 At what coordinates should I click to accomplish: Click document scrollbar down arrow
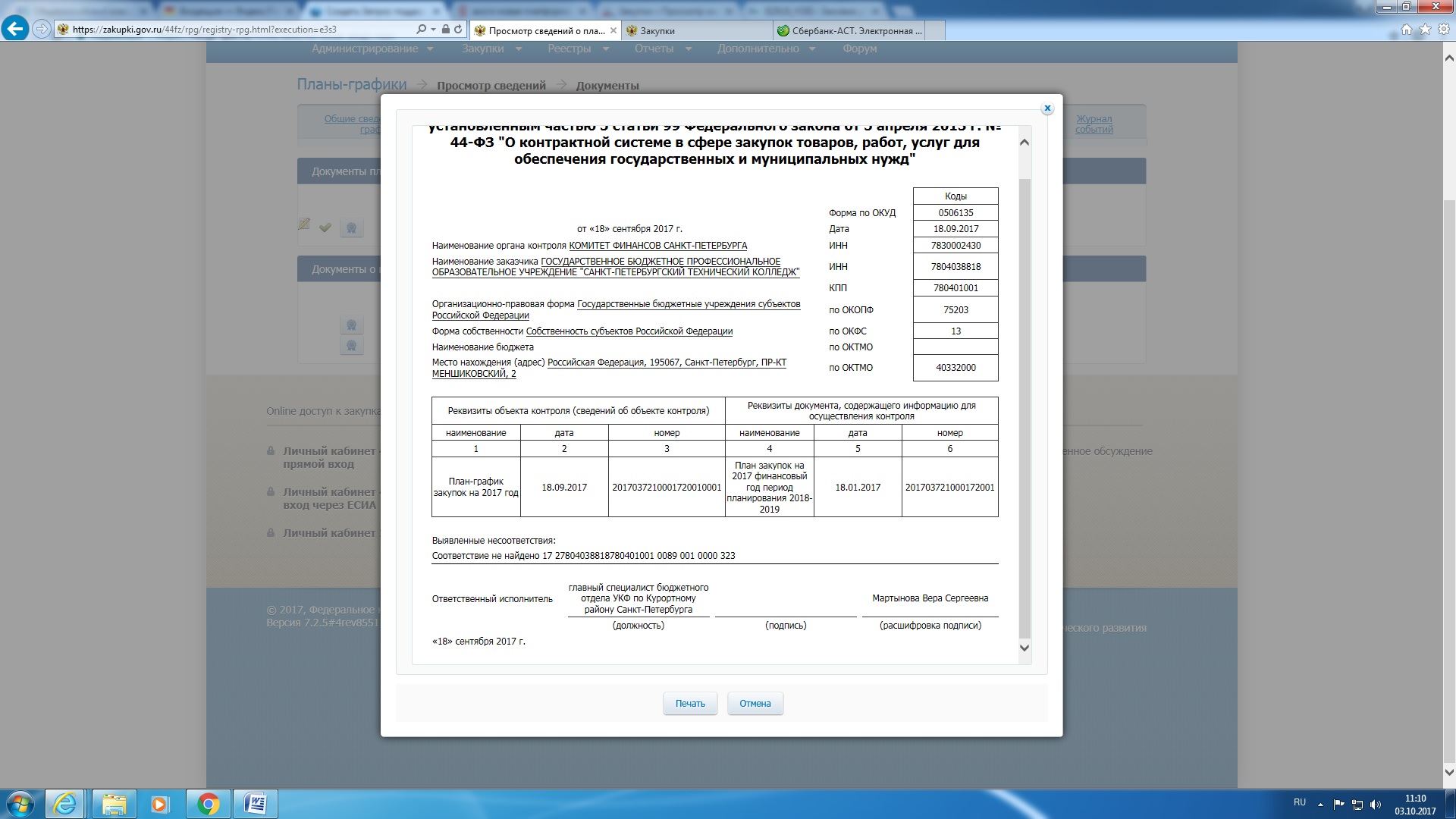point(1025,648)
